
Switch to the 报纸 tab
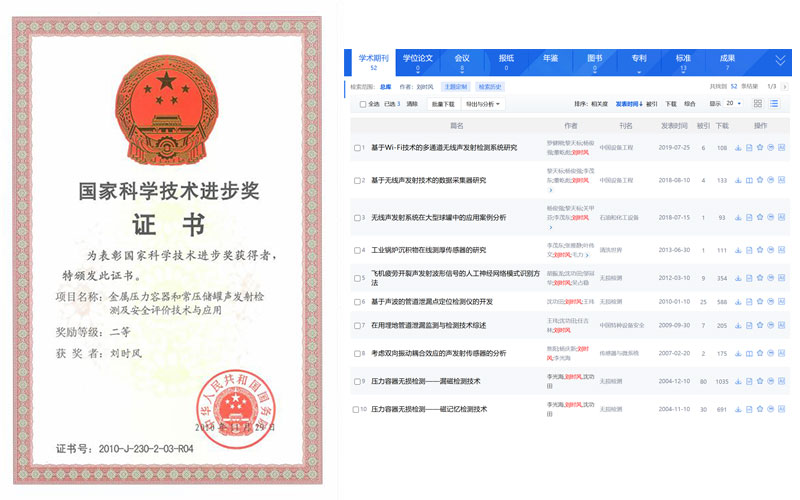(x=506, y=62)
